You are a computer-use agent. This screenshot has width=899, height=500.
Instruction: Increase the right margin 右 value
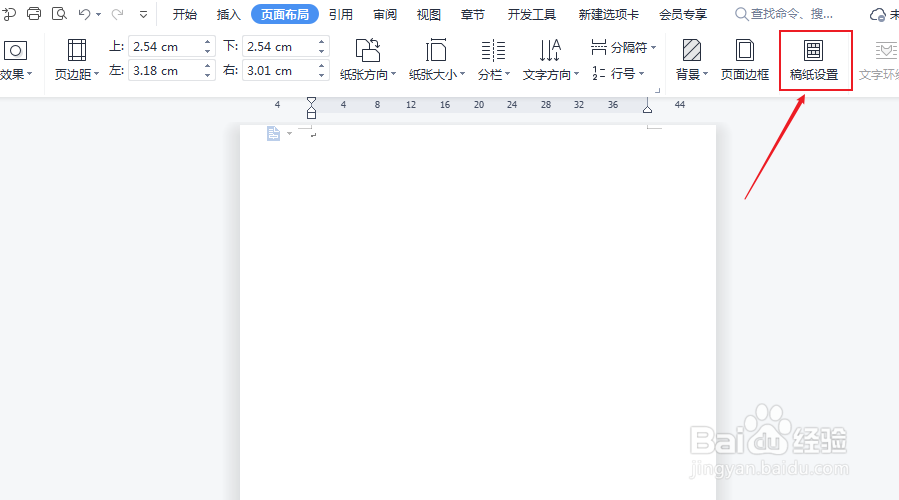coord(322,66)
